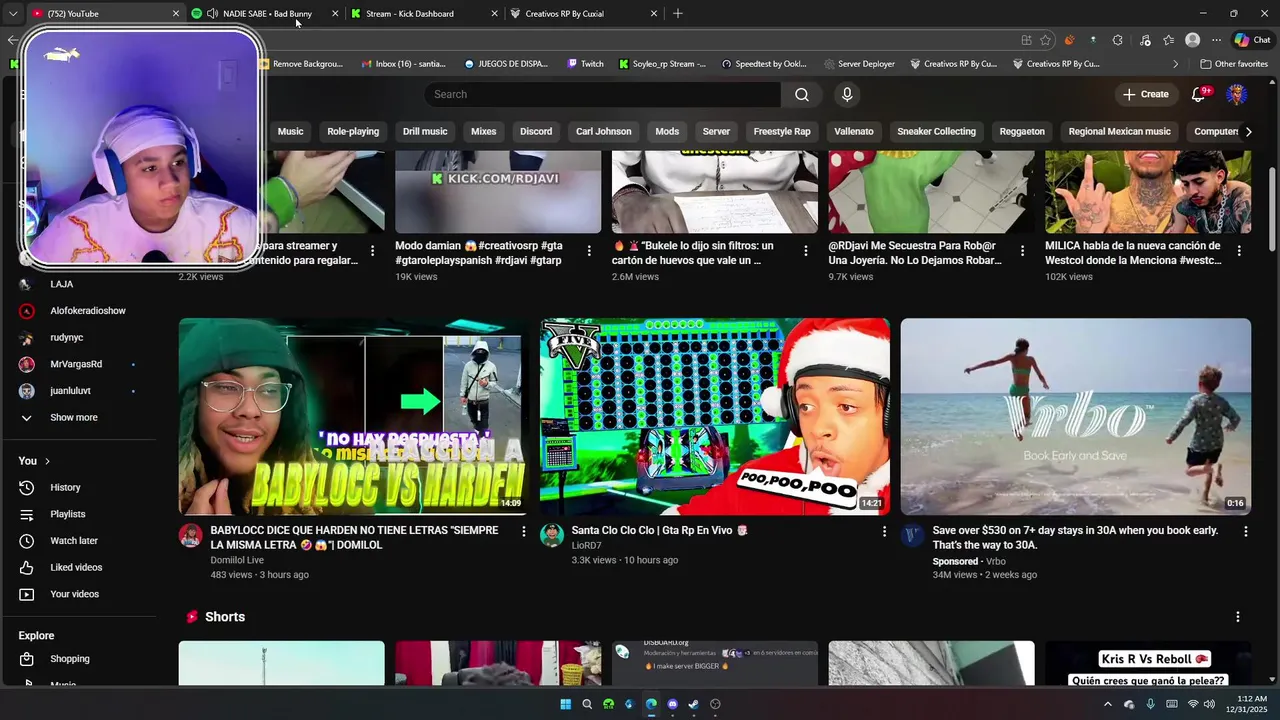The height and width of the screenshot is (720, 1280).
Task: Select the Role-playing topic chip
Action: click(353, 131)
